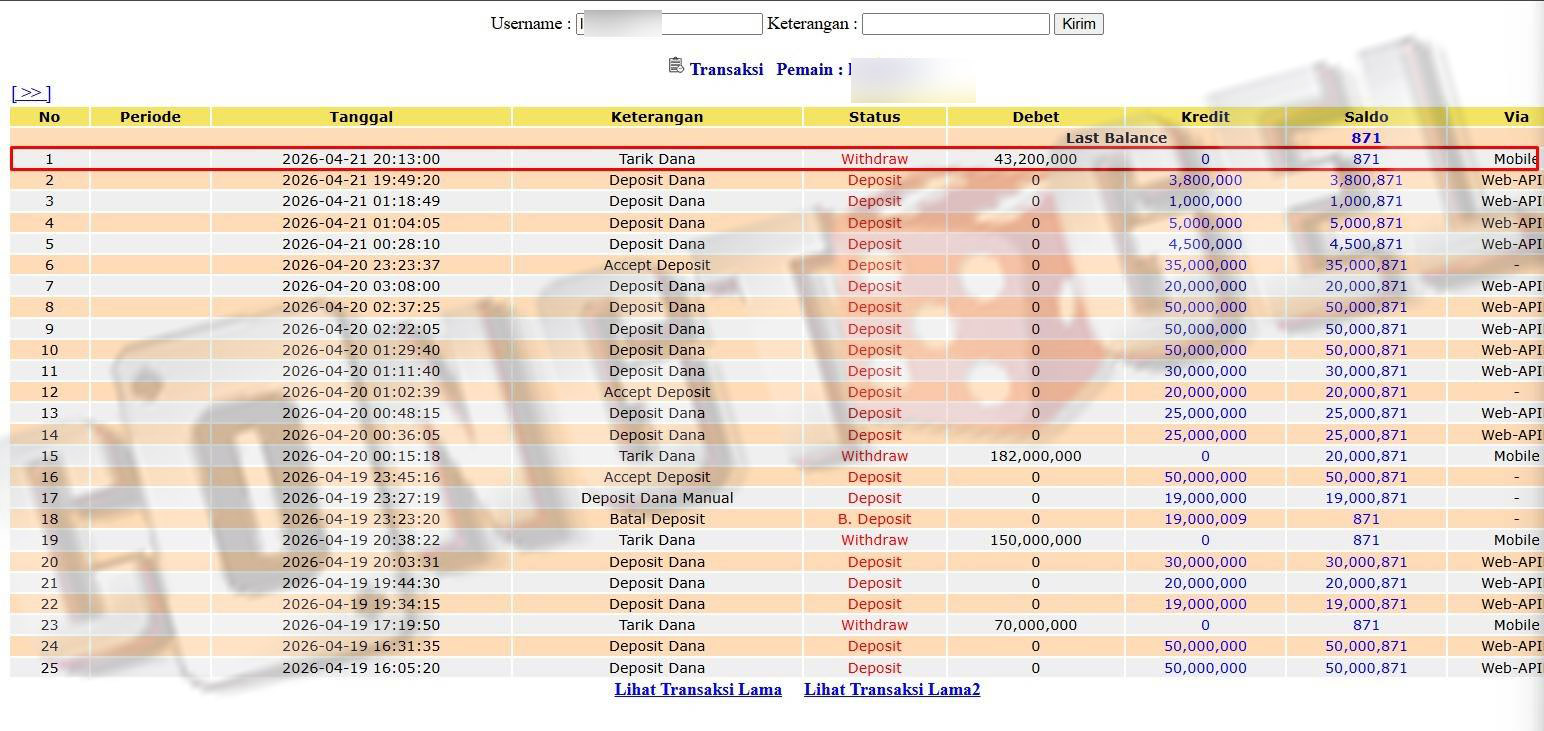Viewport: 1544px width, 731px height.
Task: Click the Keterangan column header
Action: (657, 117)
